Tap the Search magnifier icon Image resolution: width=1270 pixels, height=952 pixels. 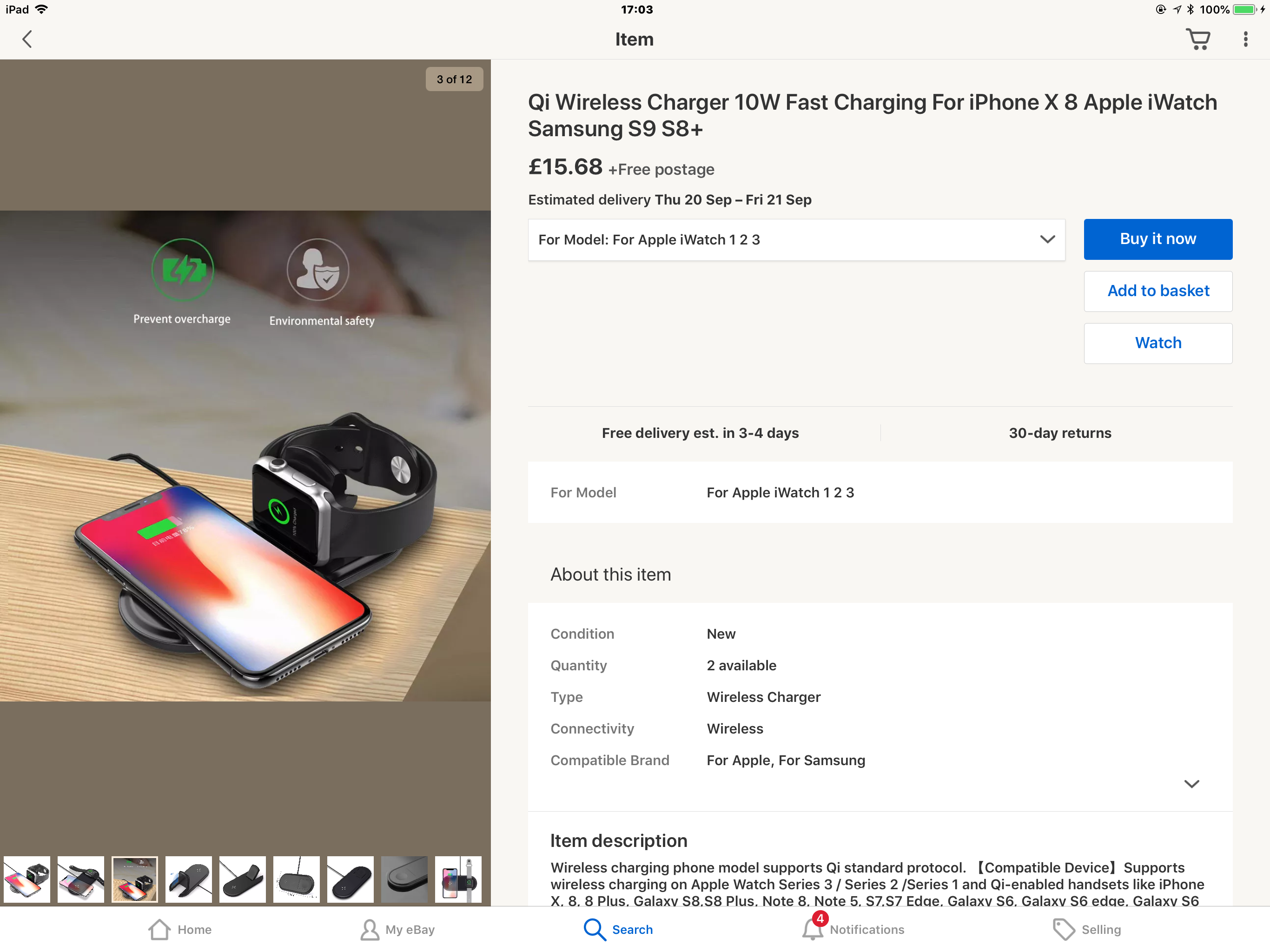tap(594, 929)
